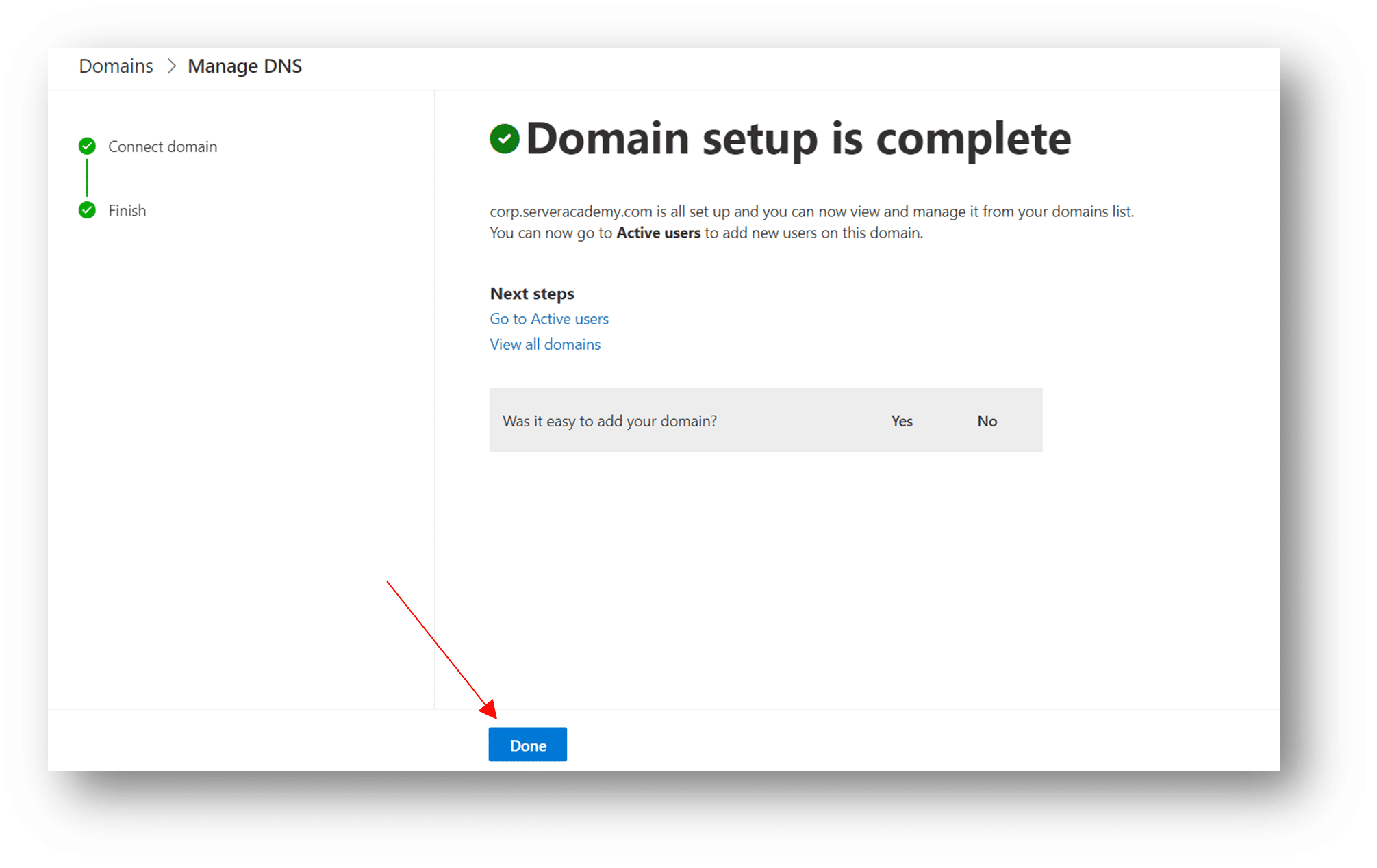Click the Finish step green check icon
Viewport: 1377px width, 868px height.
click(x=87, y=210)
